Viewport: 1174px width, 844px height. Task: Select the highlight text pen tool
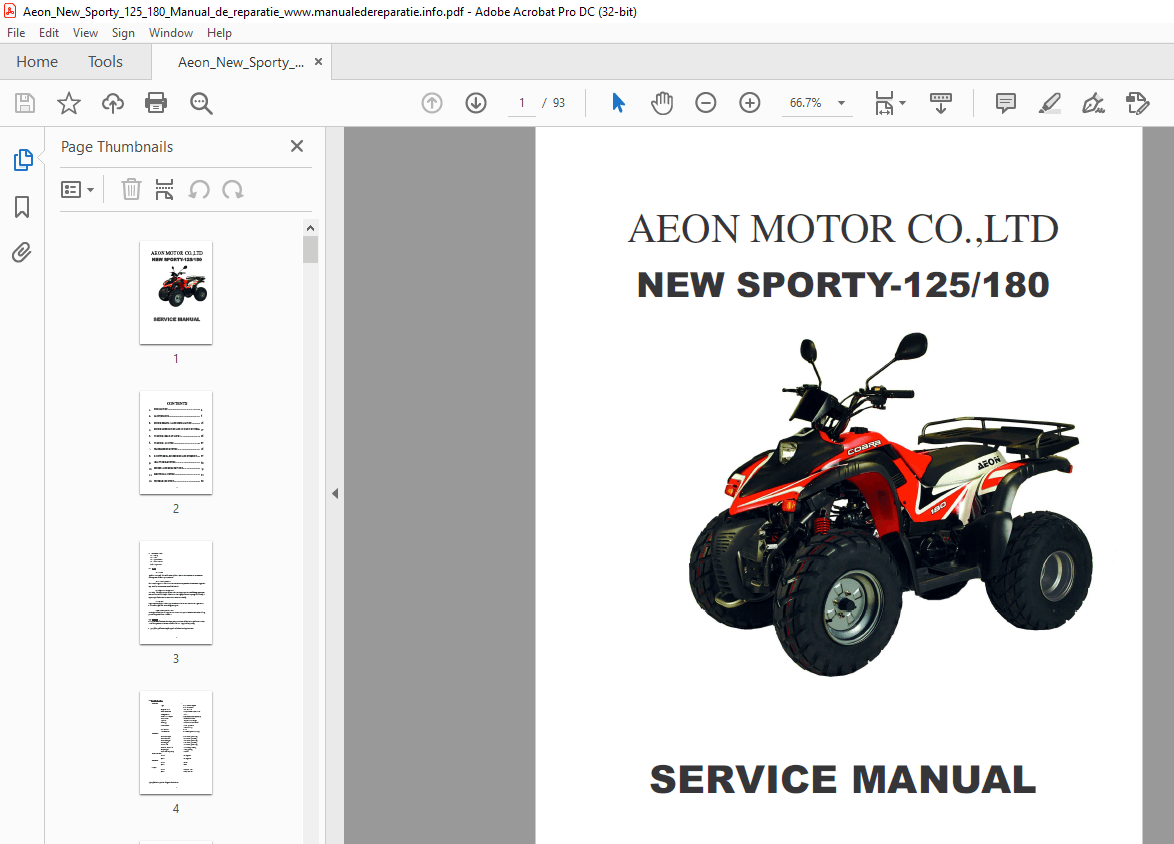coord(1050,103)
